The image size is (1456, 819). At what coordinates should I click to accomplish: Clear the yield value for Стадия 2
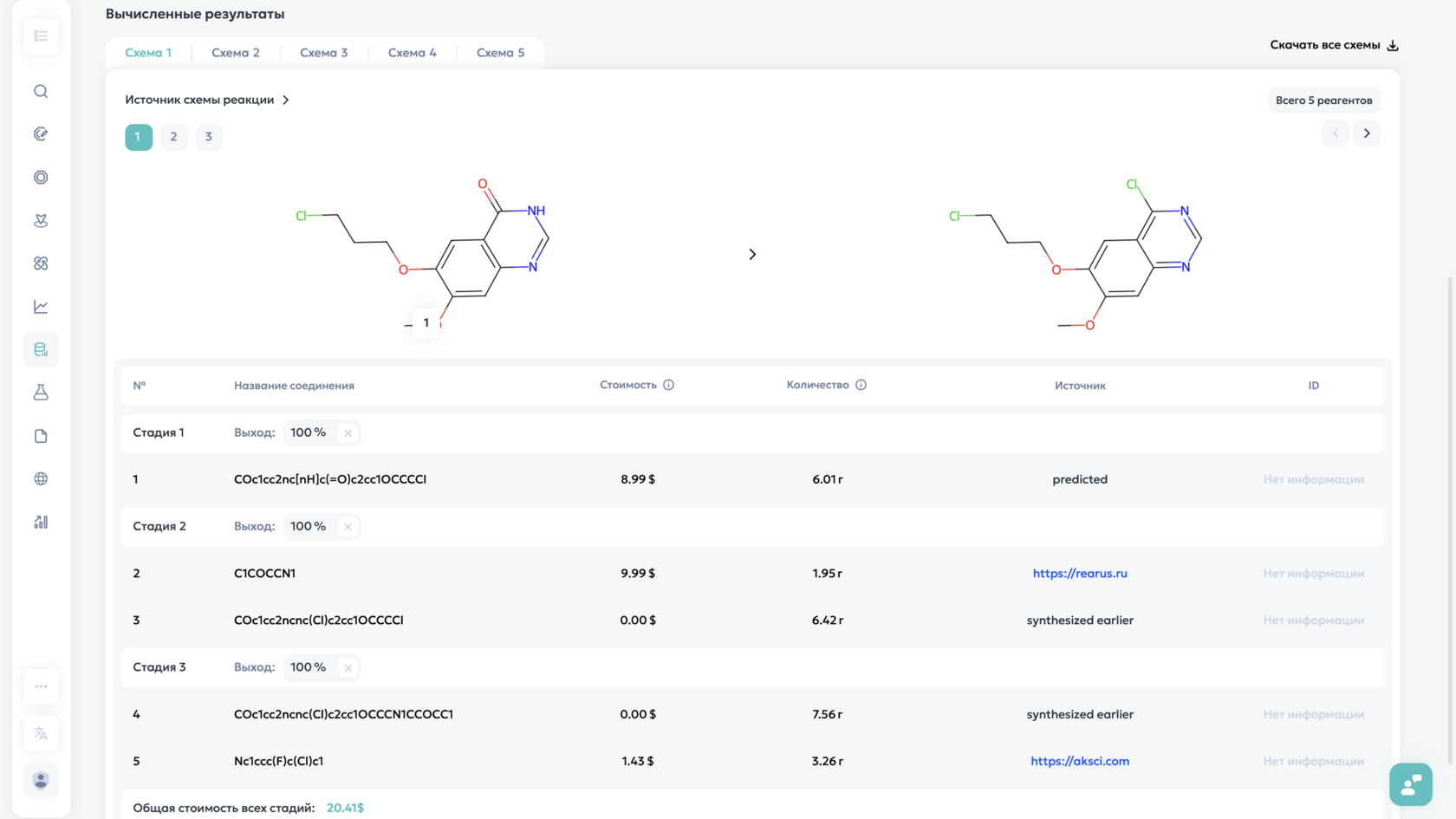(348, 527)
